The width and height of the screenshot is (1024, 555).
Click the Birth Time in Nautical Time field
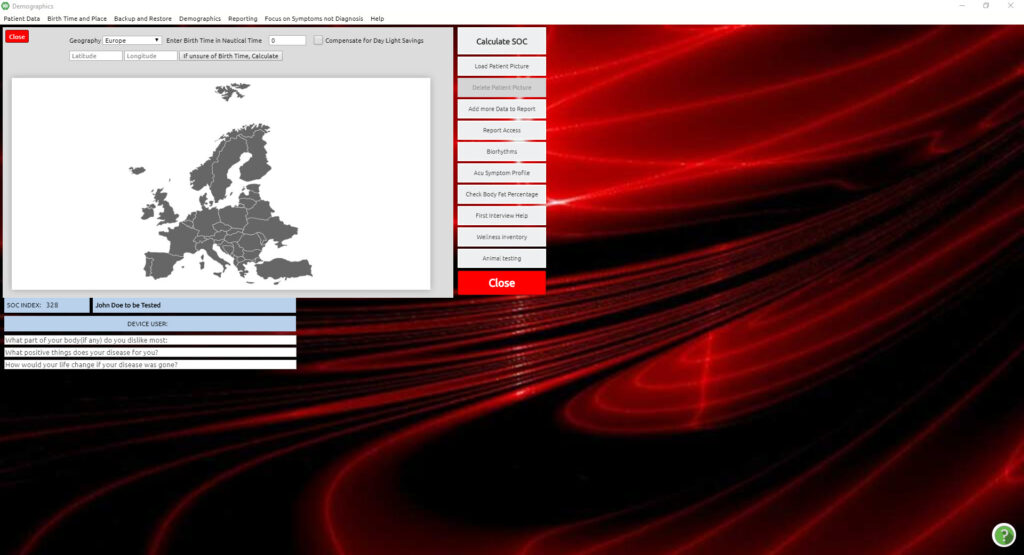tap(287, 40)
